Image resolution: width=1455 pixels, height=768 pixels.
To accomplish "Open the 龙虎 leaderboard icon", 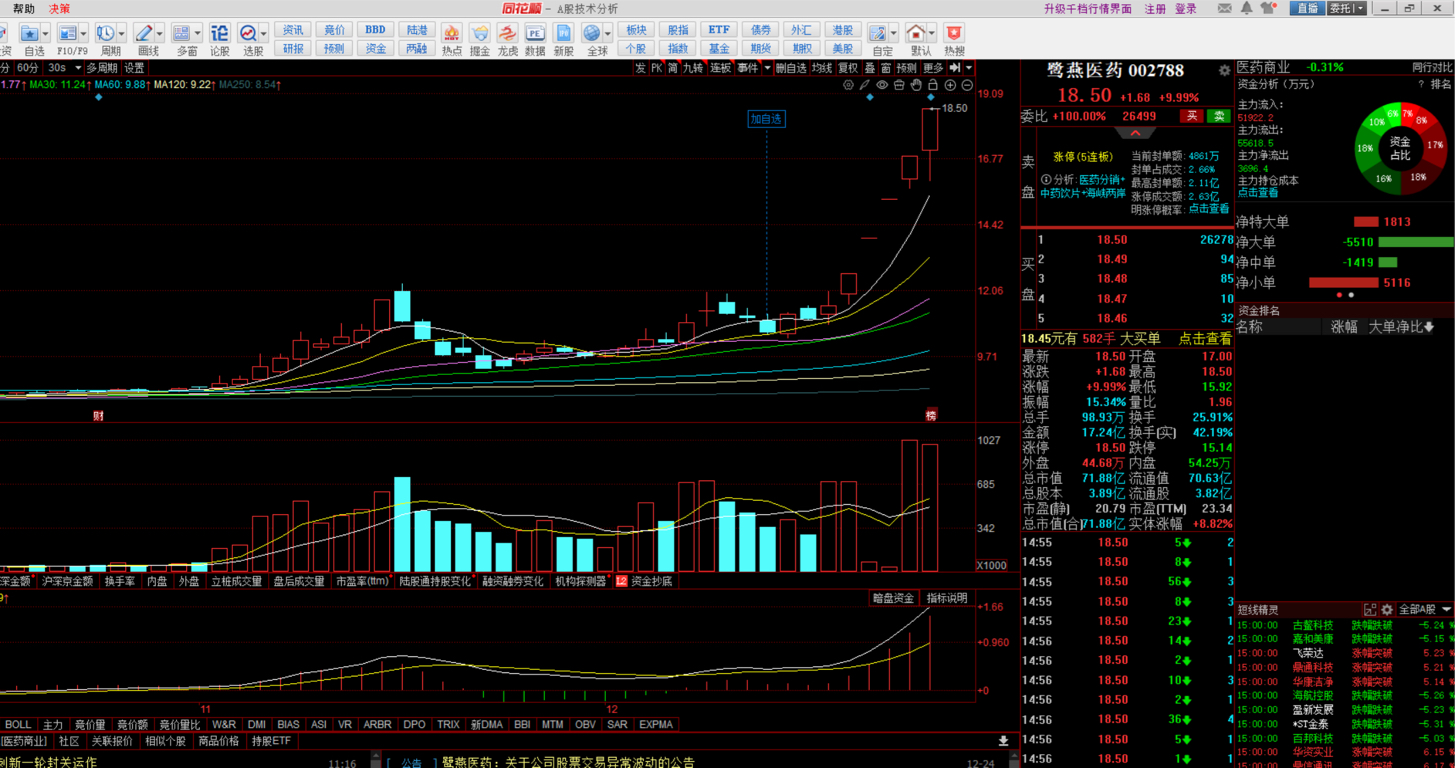I will pyautogui.click(x=508, y=34).
